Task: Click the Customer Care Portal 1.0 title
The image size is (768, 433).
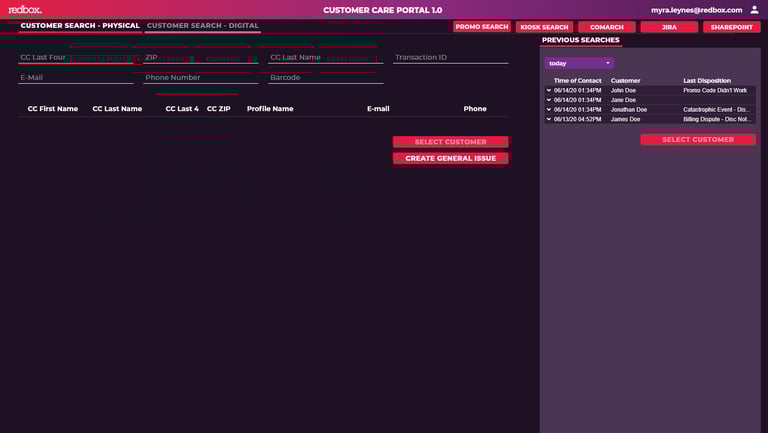Action: click(383, 10)
